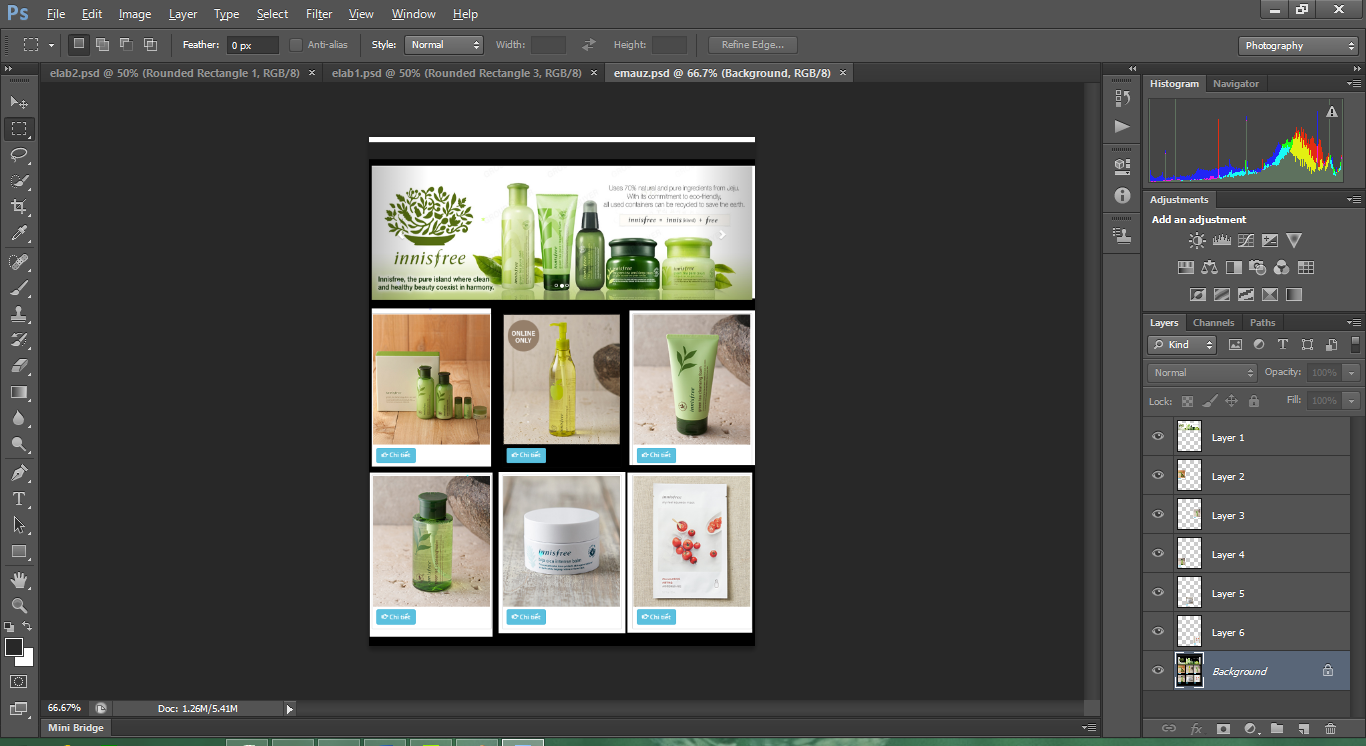Select the Move tool
The image size is (1366, 746).
pos(19,102)
